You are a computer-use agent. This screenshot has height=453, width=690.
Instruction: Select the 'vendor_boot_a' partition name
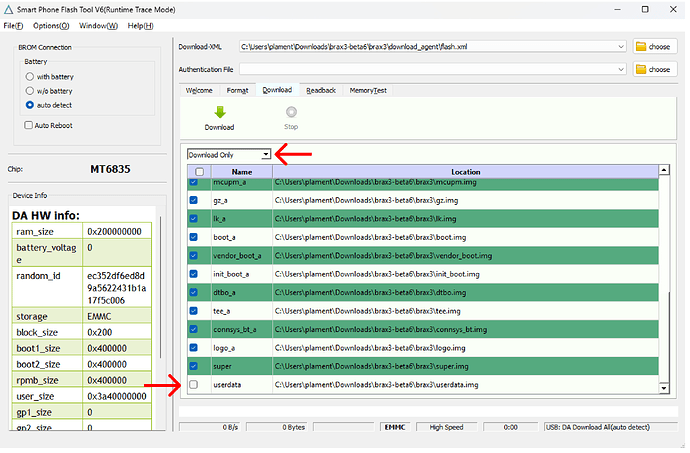pos(238,256)
